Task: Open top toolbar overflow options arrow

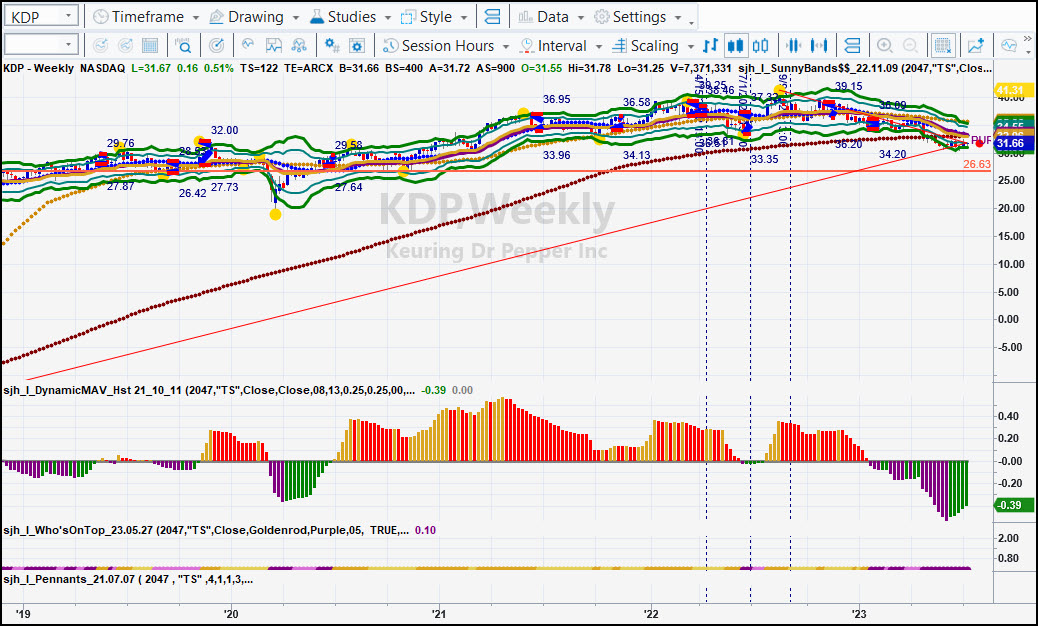Action: click(692, 23)
